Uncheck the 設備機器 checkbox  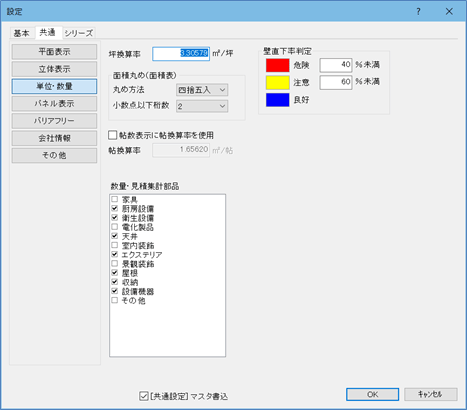point(115,291)
